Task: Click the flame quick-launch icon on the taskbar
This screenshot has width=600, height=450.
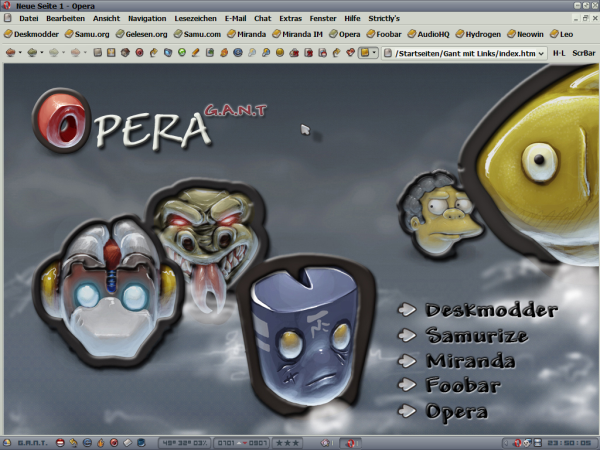Action: point(100,443)
